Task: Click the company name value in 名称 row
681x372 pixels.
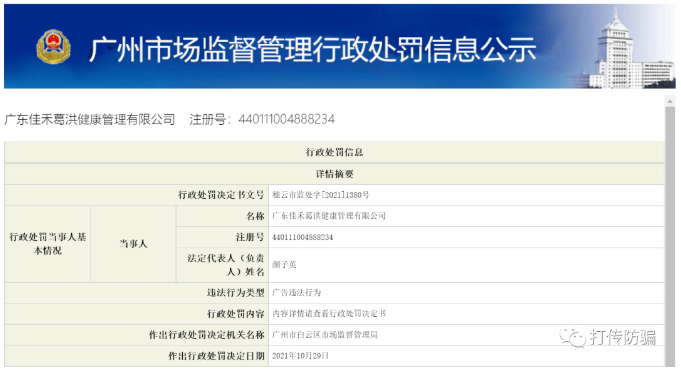Action: coord(329,216)
